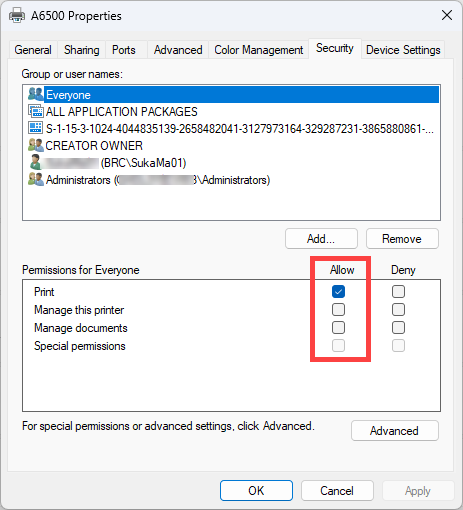Check Allow for Manage documents
This screenshot has width=463, height=510.
click(x=338, y=328)
